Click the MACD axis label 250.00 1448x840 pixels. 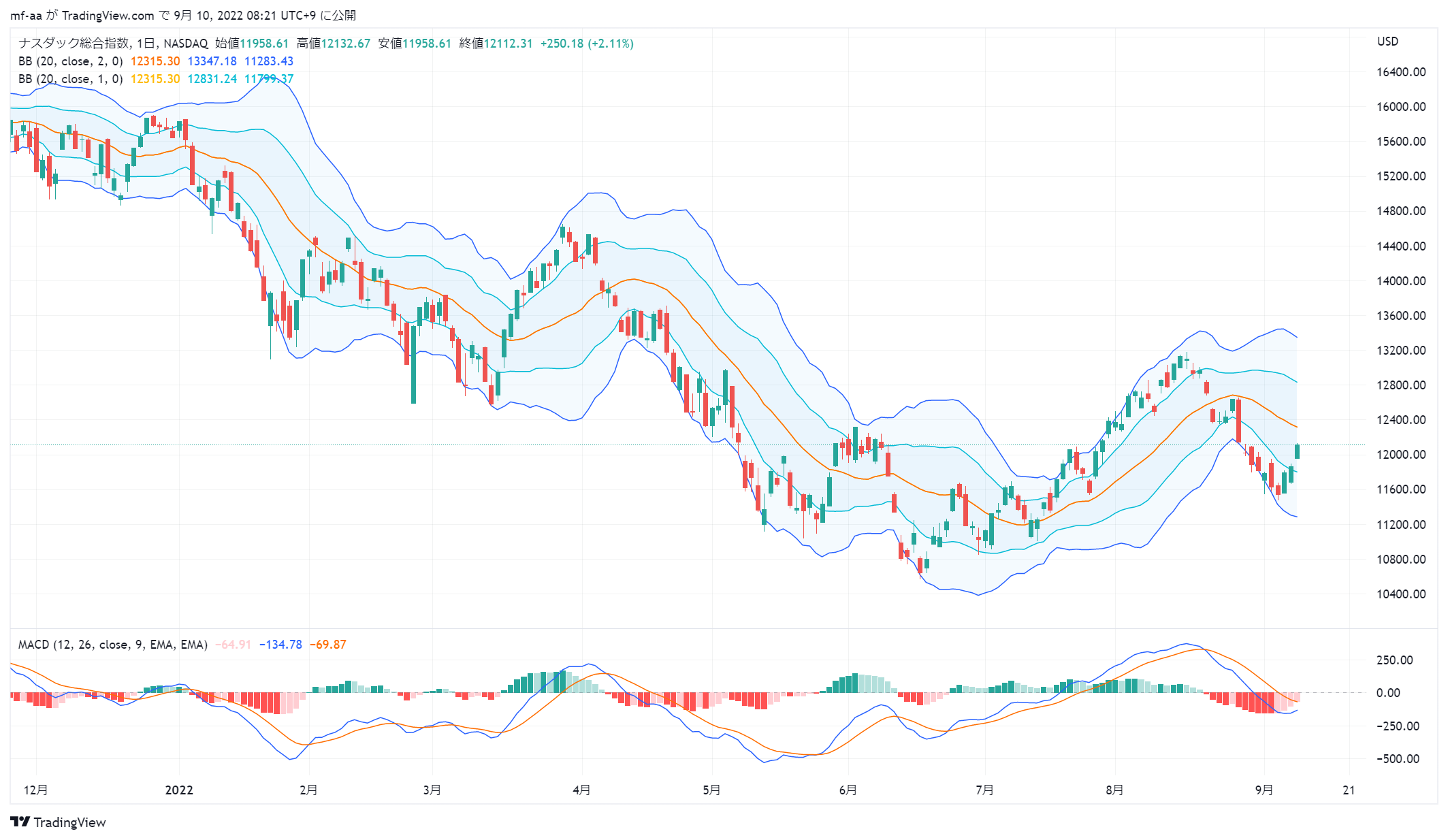coord(1394,660)
